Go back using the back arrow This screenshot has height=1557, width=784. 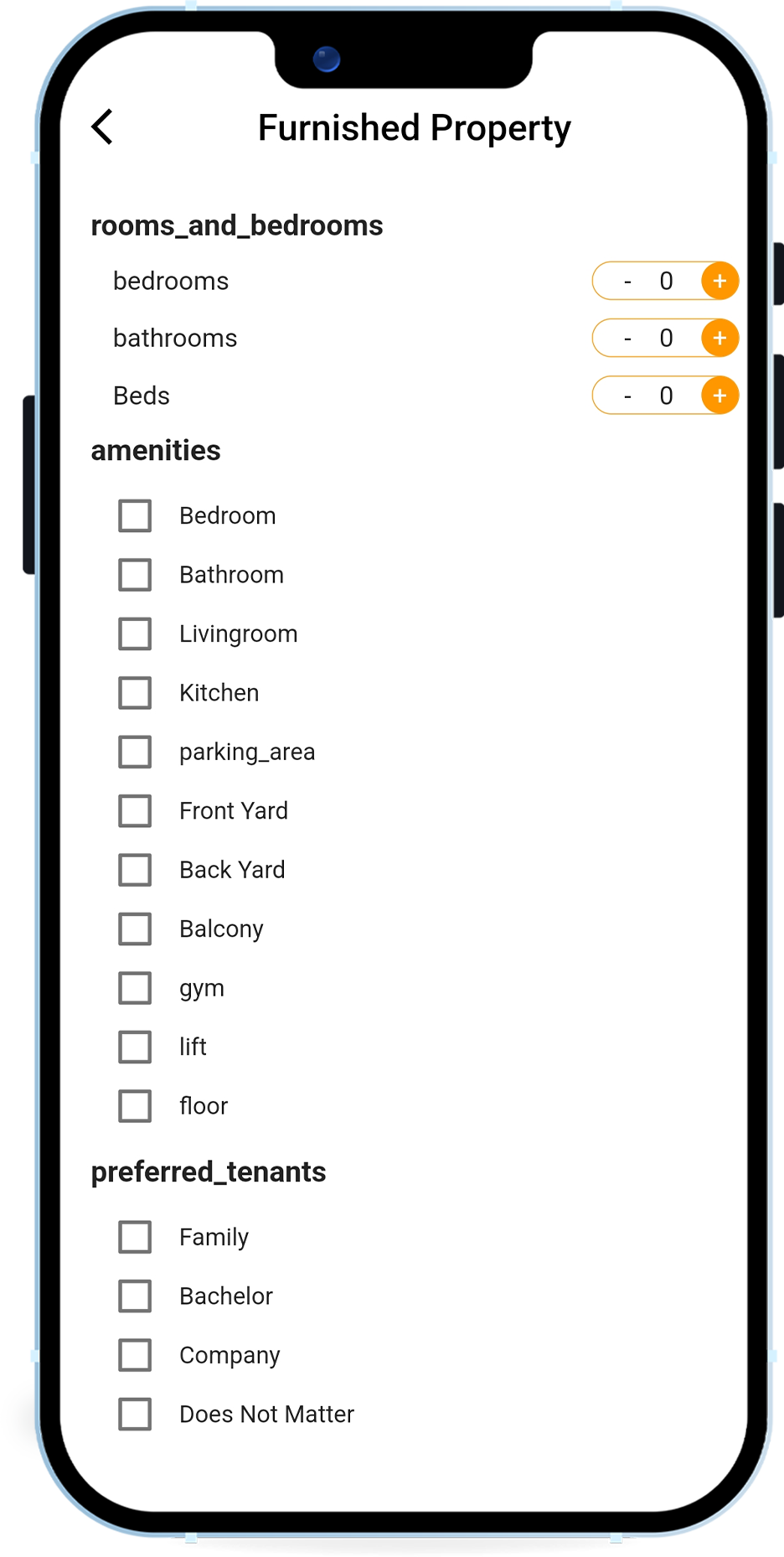click(x=102, y=127)
